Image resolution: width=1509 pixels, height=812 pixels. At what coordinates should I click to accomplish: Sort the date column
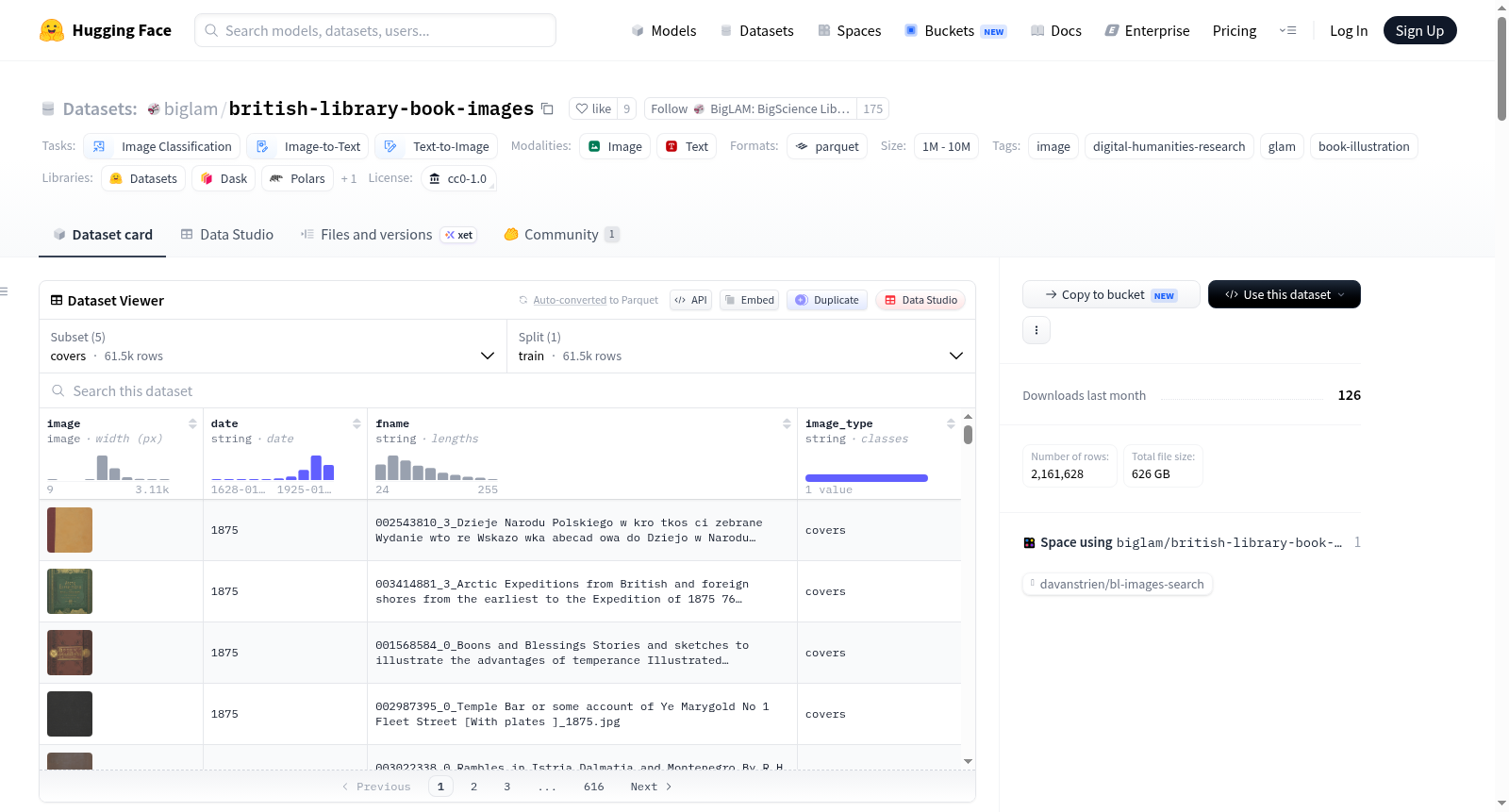(x=357, y=423)
